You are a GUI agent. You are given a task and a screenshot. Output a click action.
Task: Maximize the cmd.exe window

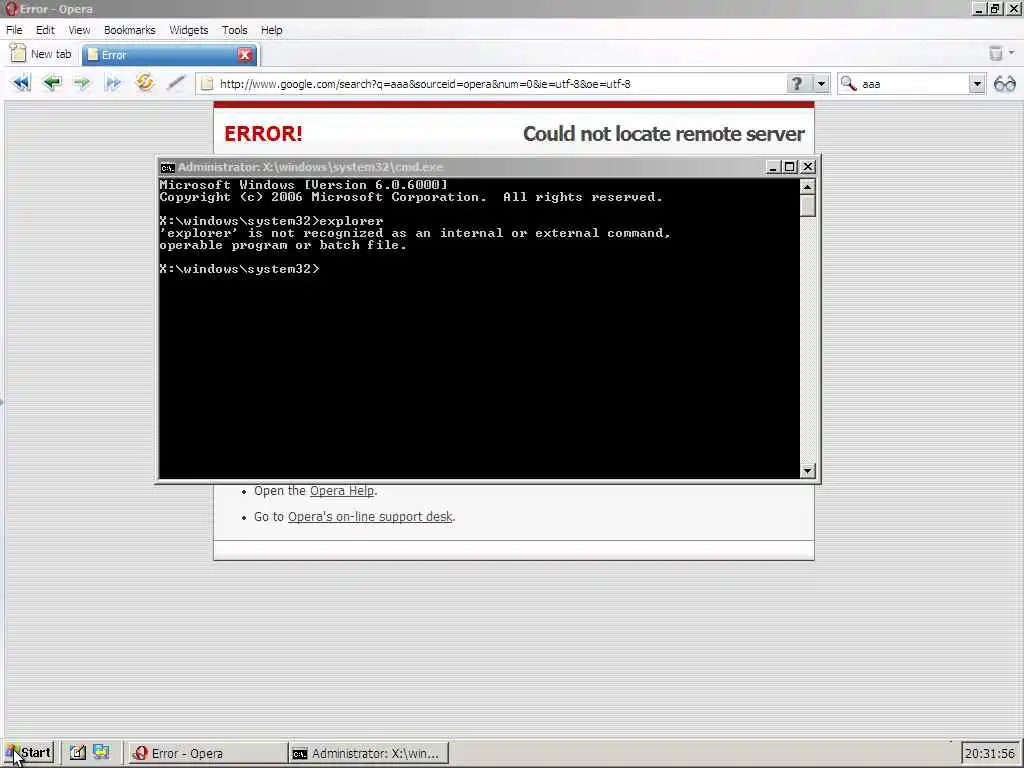click(x=790, y=167)
